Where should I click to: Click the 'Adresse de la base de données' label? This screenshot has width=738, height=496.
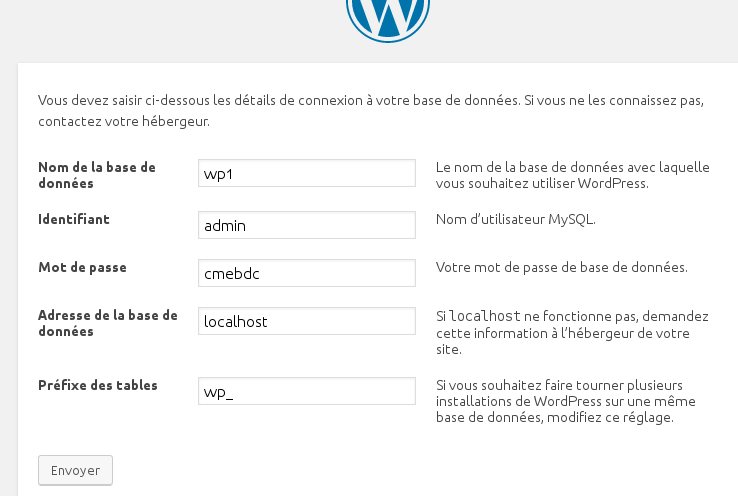coord(107,322)
